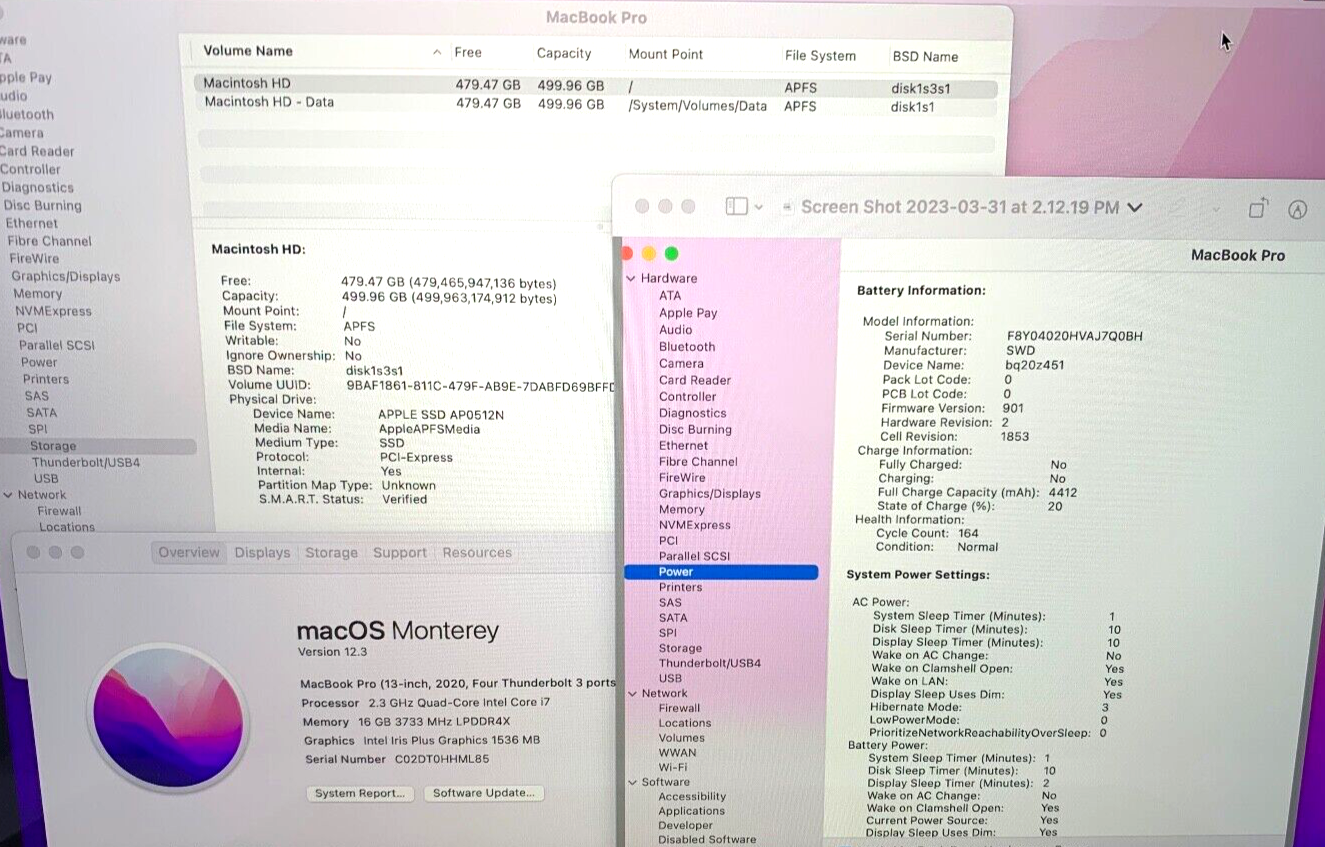Open the Displays tab in About This Mac
This screenshot has height=847, width=1325.
(x=262, y=552)
